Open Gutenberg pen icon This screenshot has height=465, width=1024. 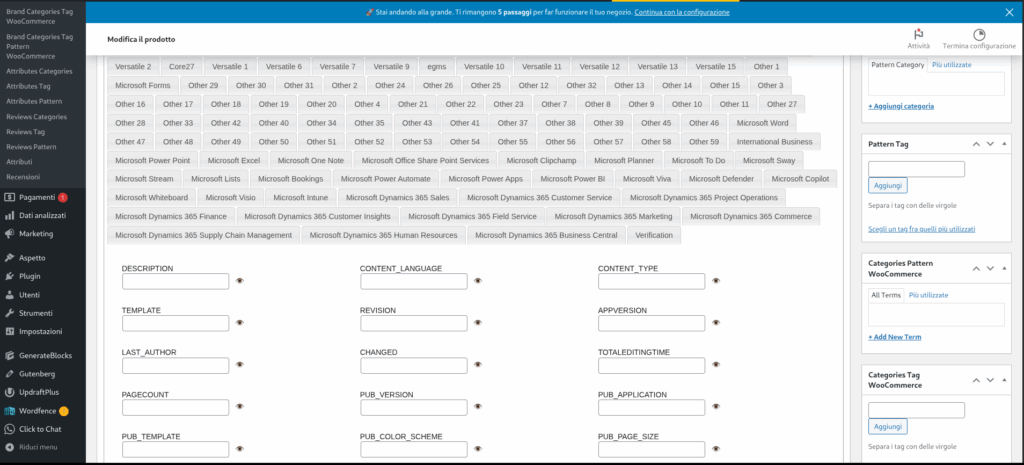[x=10, y=374]
